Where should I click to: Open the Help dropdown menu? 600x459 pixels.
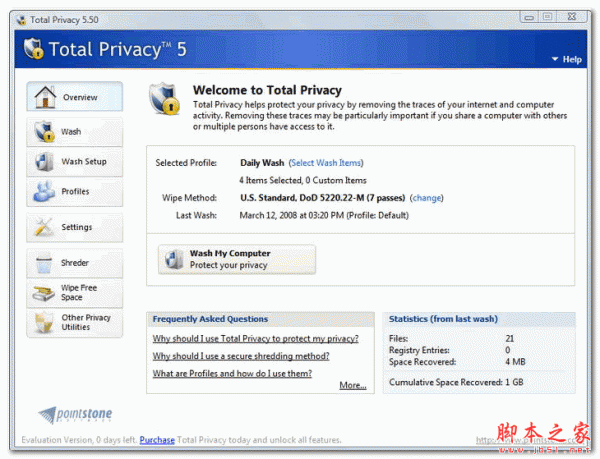[x=567, y=59]
